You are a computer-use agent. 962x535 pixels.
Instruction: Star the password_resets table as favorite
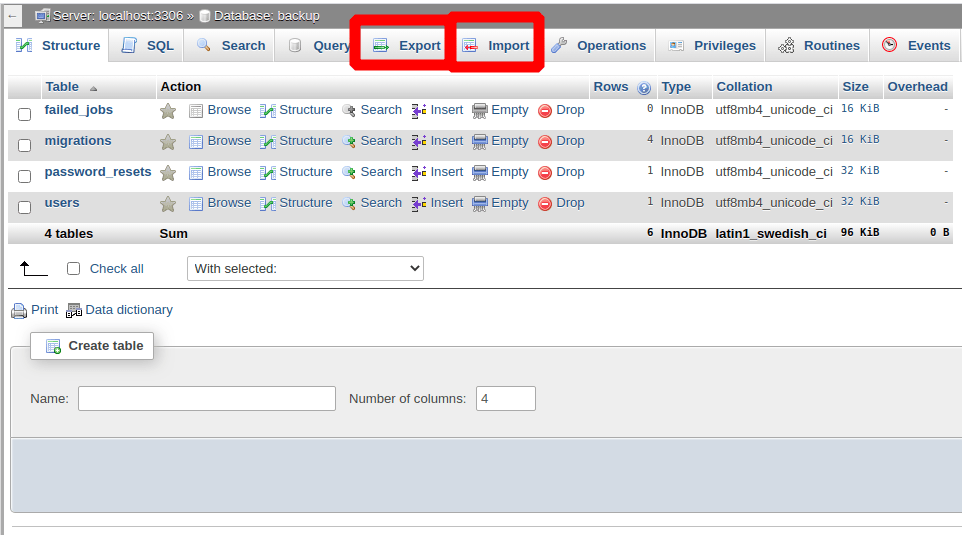click(167, 173)
